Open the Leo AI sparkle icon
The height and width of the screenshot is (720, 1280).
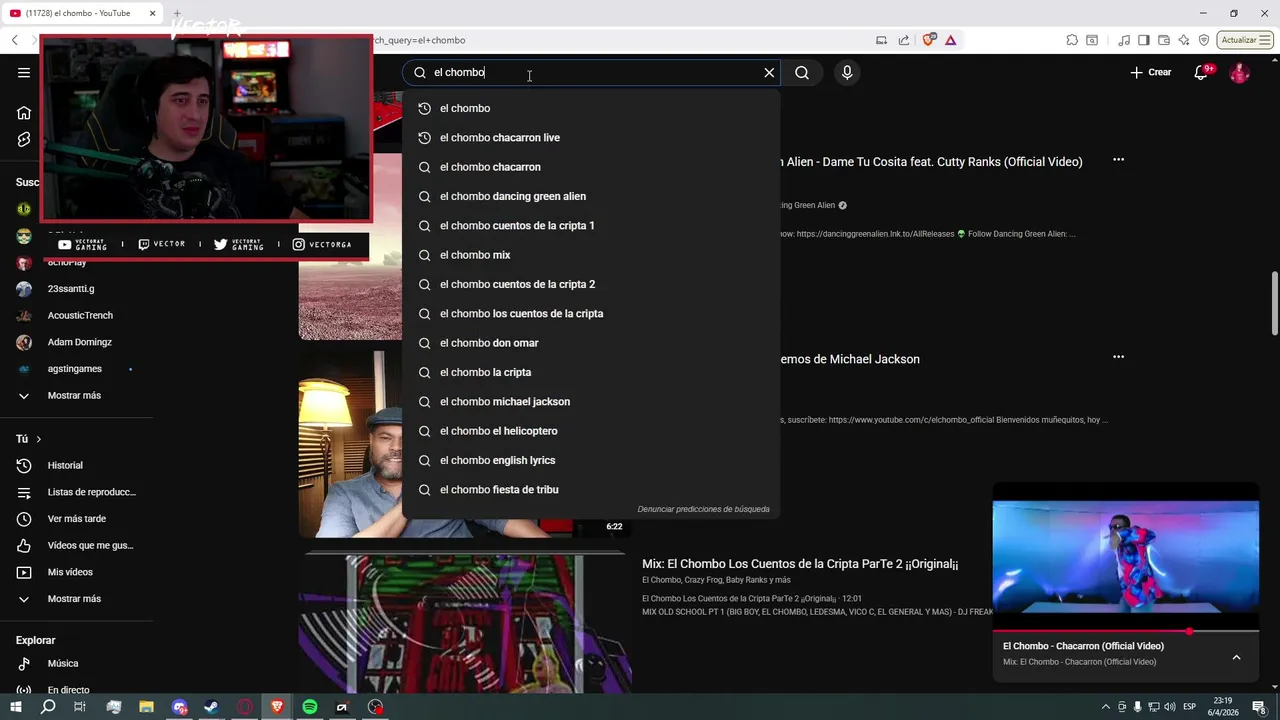(1184, 40)
